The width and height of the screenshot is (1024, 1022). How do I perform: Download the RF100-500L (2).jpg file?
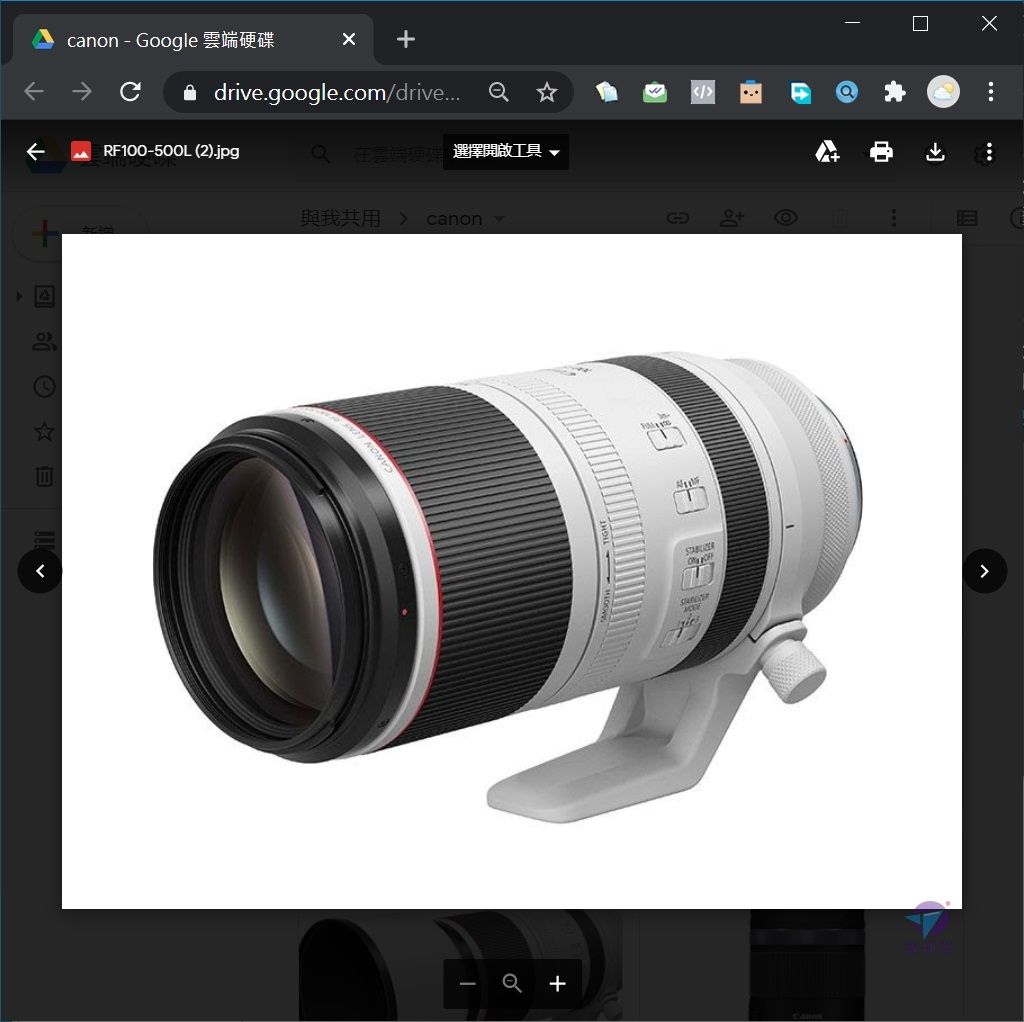pyautogui.click(x=935, y=152)
